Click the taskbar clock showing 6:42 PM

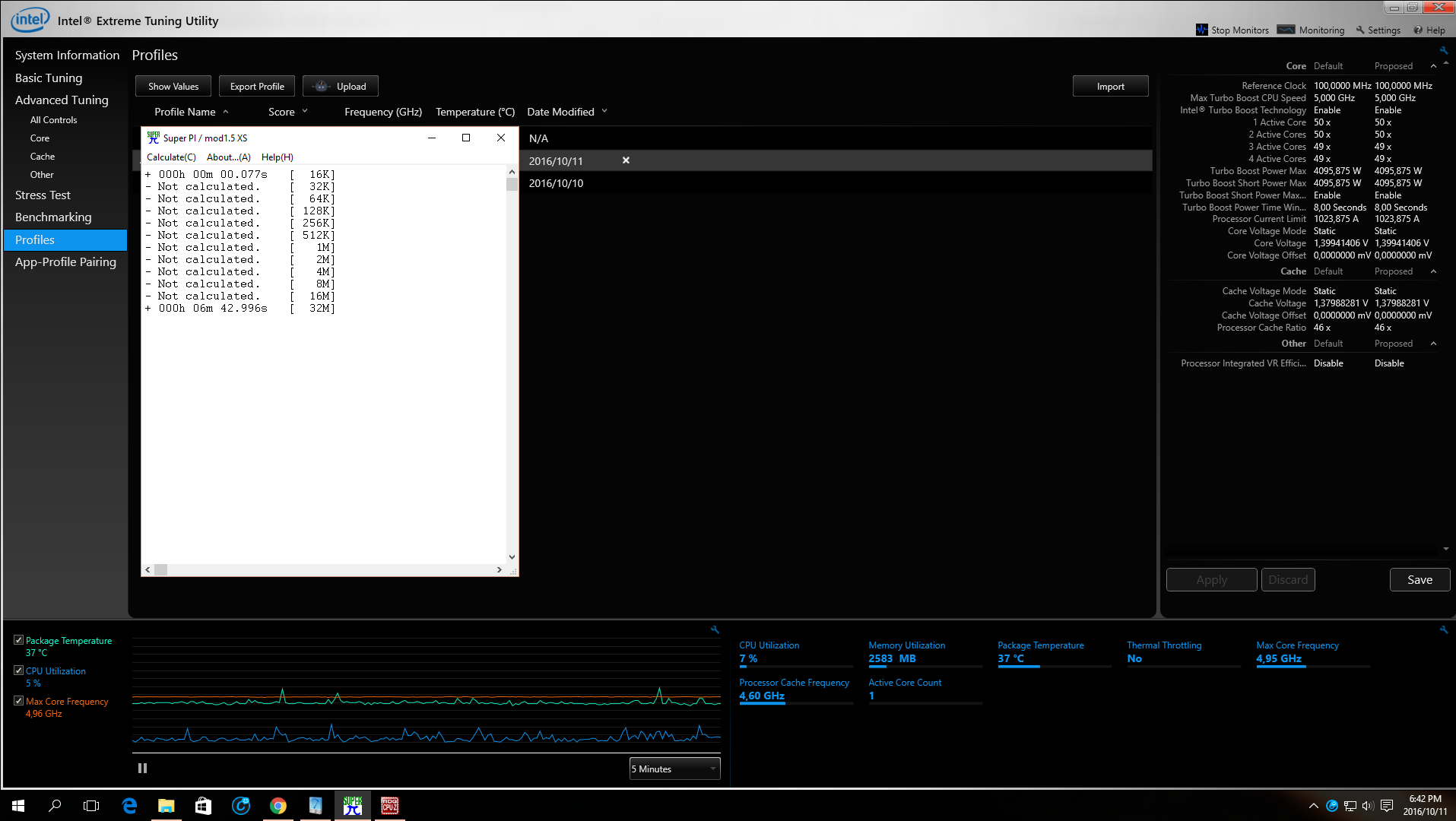click(1425, 806)
